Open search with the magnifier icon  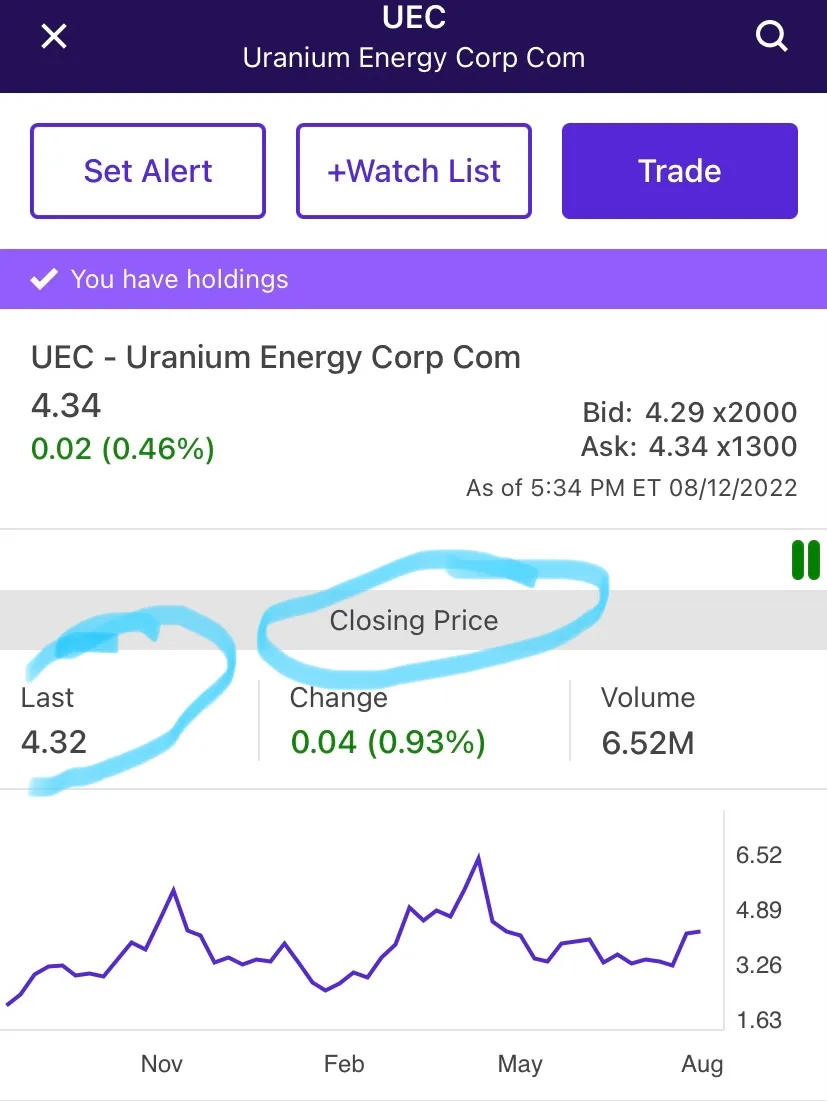pyautogui.click(x=772, y=36)
